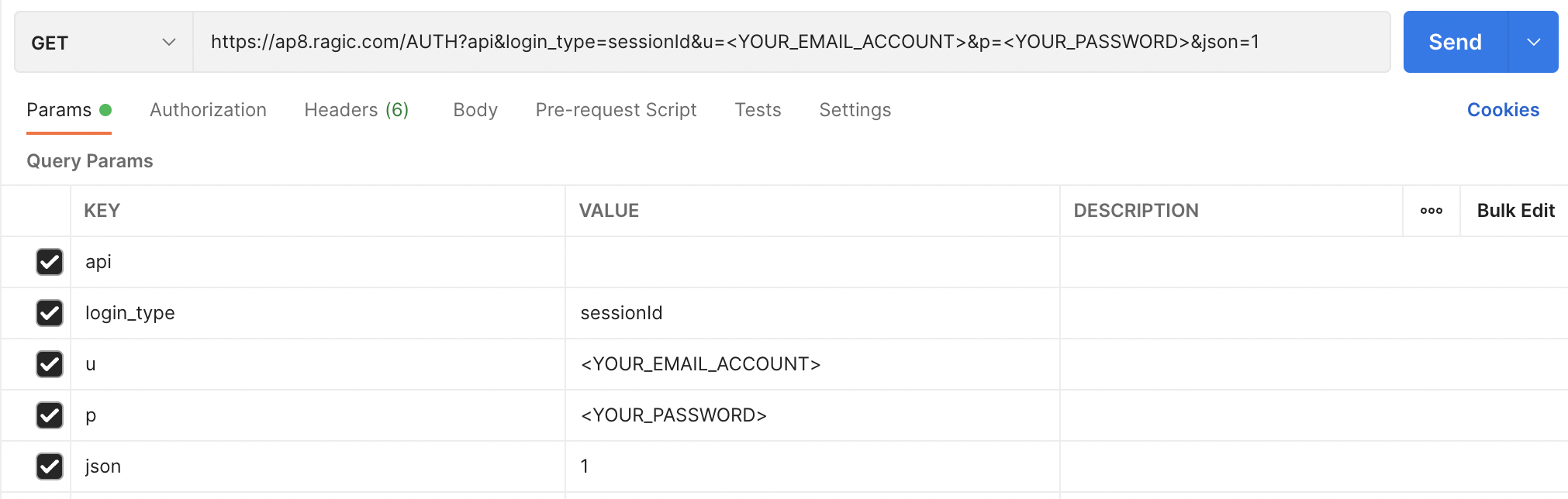The width and height of the screenshot is (1568, 499).
Task: Uncheck the u email parameter
Action: pyautogui.click(x=50, y=364)
